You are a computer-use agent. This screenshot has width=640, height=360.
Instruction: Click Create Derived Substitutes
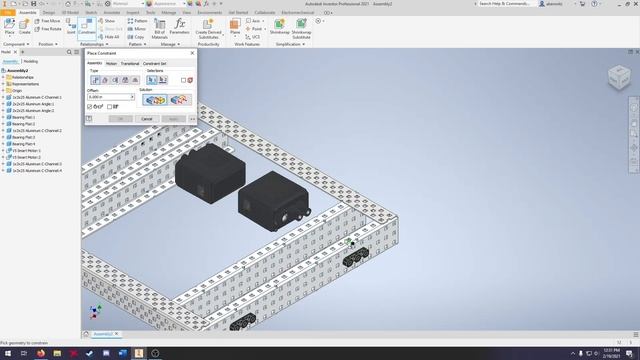click(x=208, y=29)
